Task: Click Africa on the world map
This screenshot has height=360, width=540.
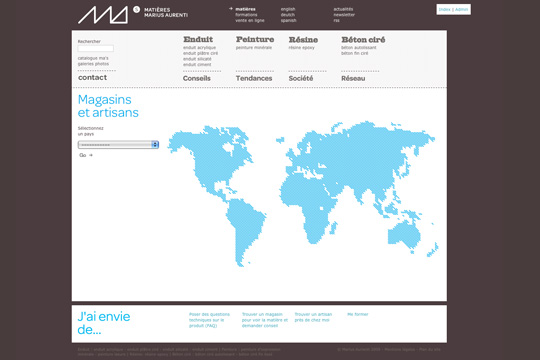Action: [x=307, y=203]
